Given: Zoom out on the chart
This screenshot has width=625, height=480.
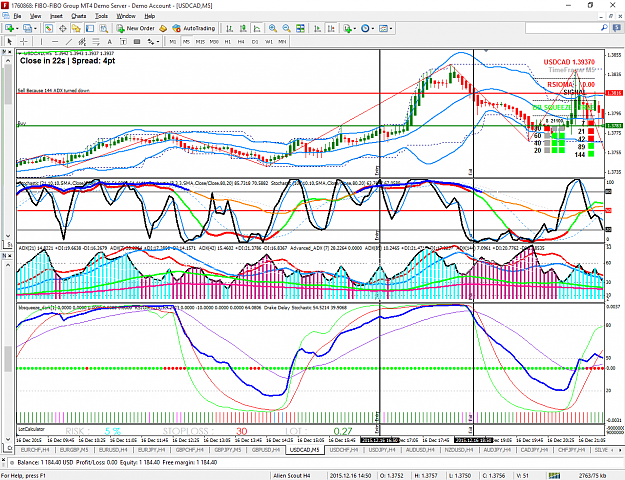Looking at the screenshot, I should tap(286, 28).
